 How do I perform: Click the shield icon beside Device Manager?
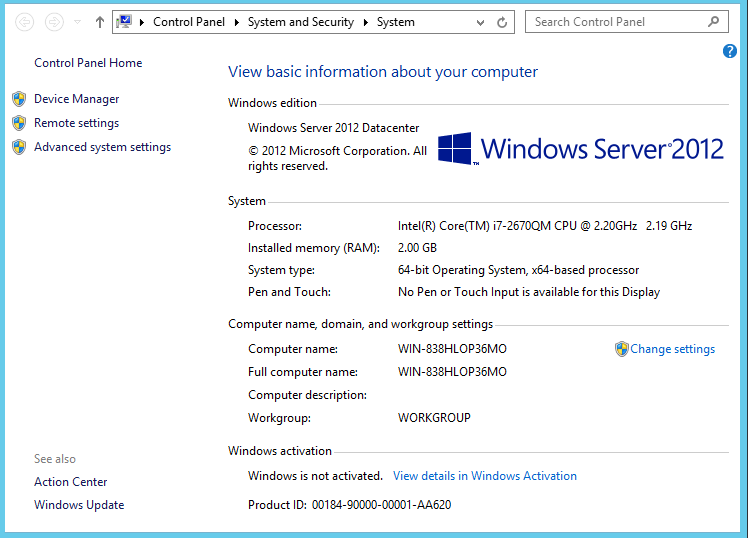coord(19,99)
